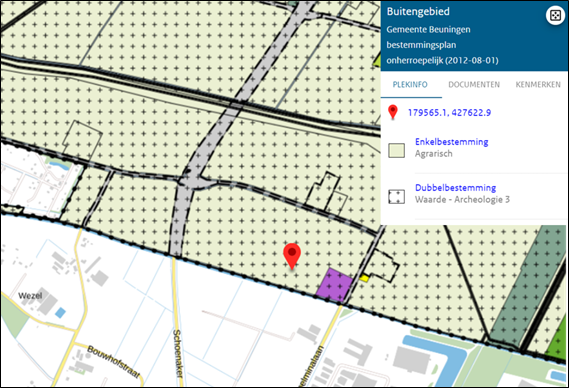The image size is (569, 388).
Task: Select the small yellow parcel on the map
Action: [364, 278]
